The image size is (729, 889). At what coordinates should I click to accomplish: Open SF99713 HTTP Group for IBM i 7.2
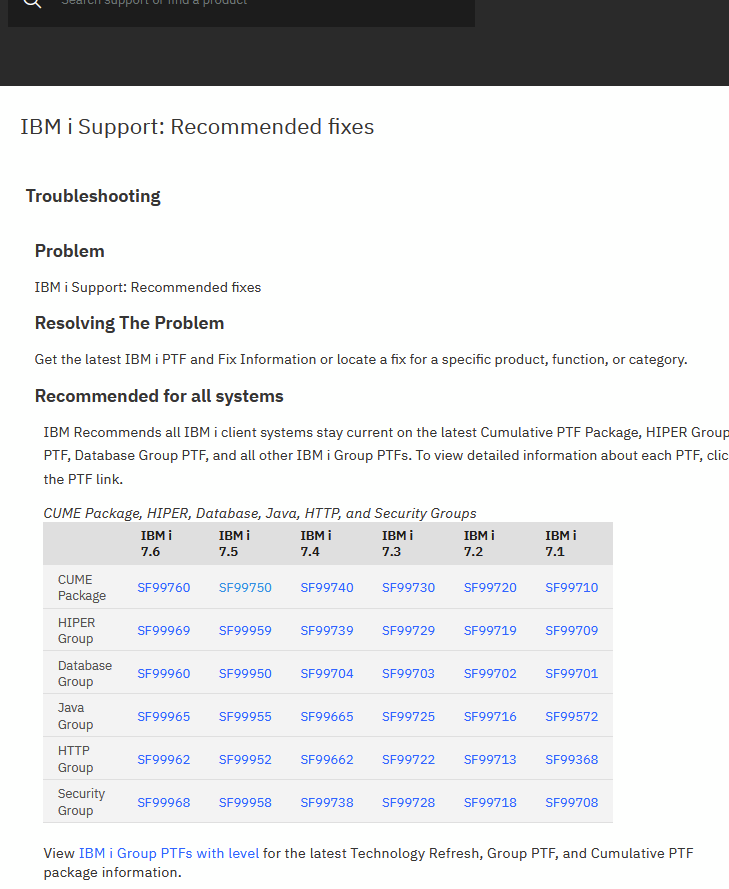pyautogui.click(x=490, y=759)
